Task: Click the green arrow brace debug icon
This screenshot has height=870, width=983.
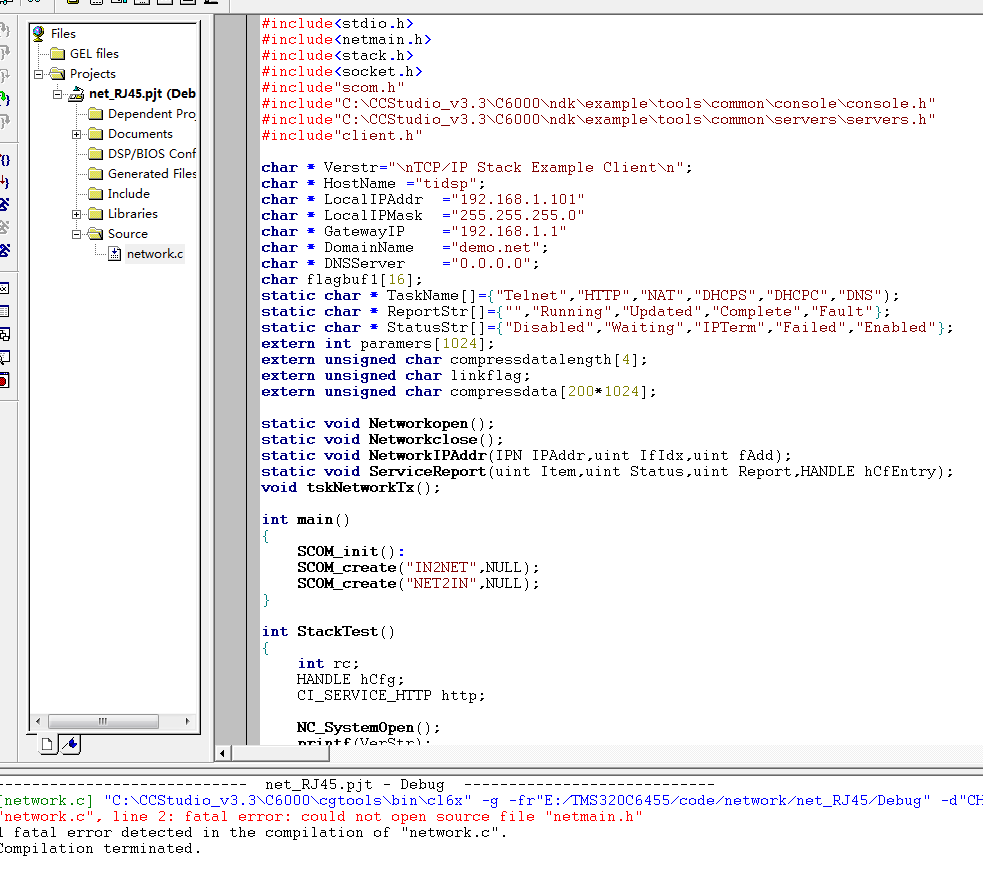Action: click(x=4, y=98)
